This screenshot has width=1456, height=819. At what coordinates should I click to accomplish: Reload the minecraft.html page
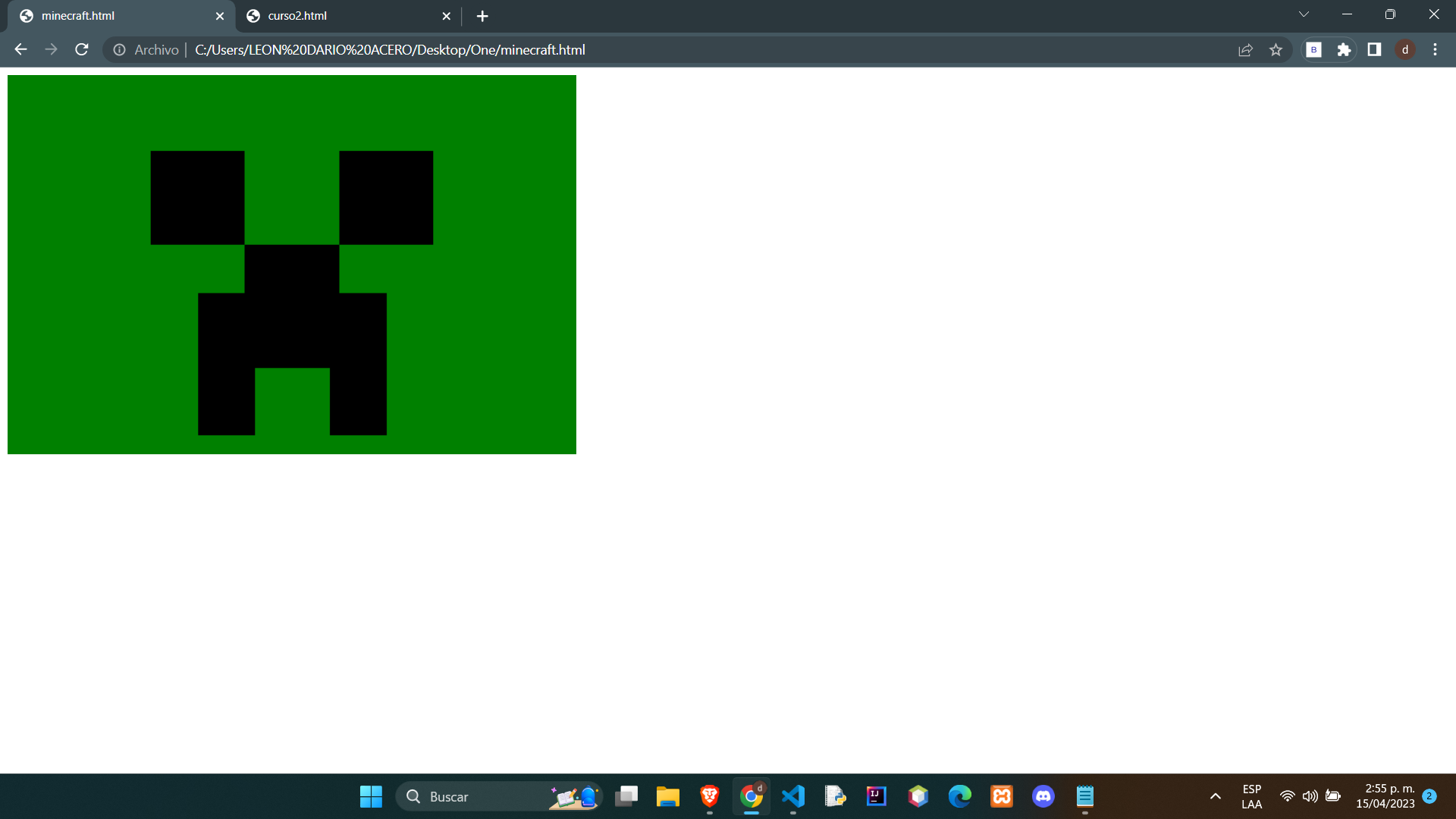pos(82,50)
